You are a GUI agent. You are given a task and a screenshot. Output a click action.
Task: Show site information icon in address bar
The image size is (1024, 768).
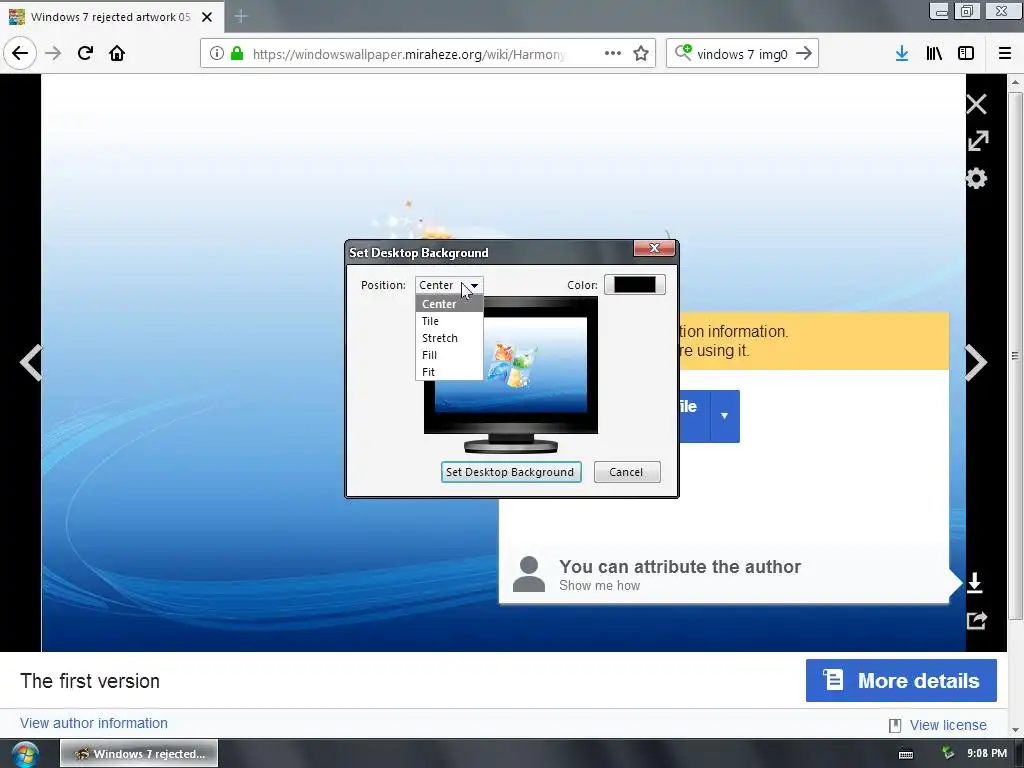click(x=217, y=54)
